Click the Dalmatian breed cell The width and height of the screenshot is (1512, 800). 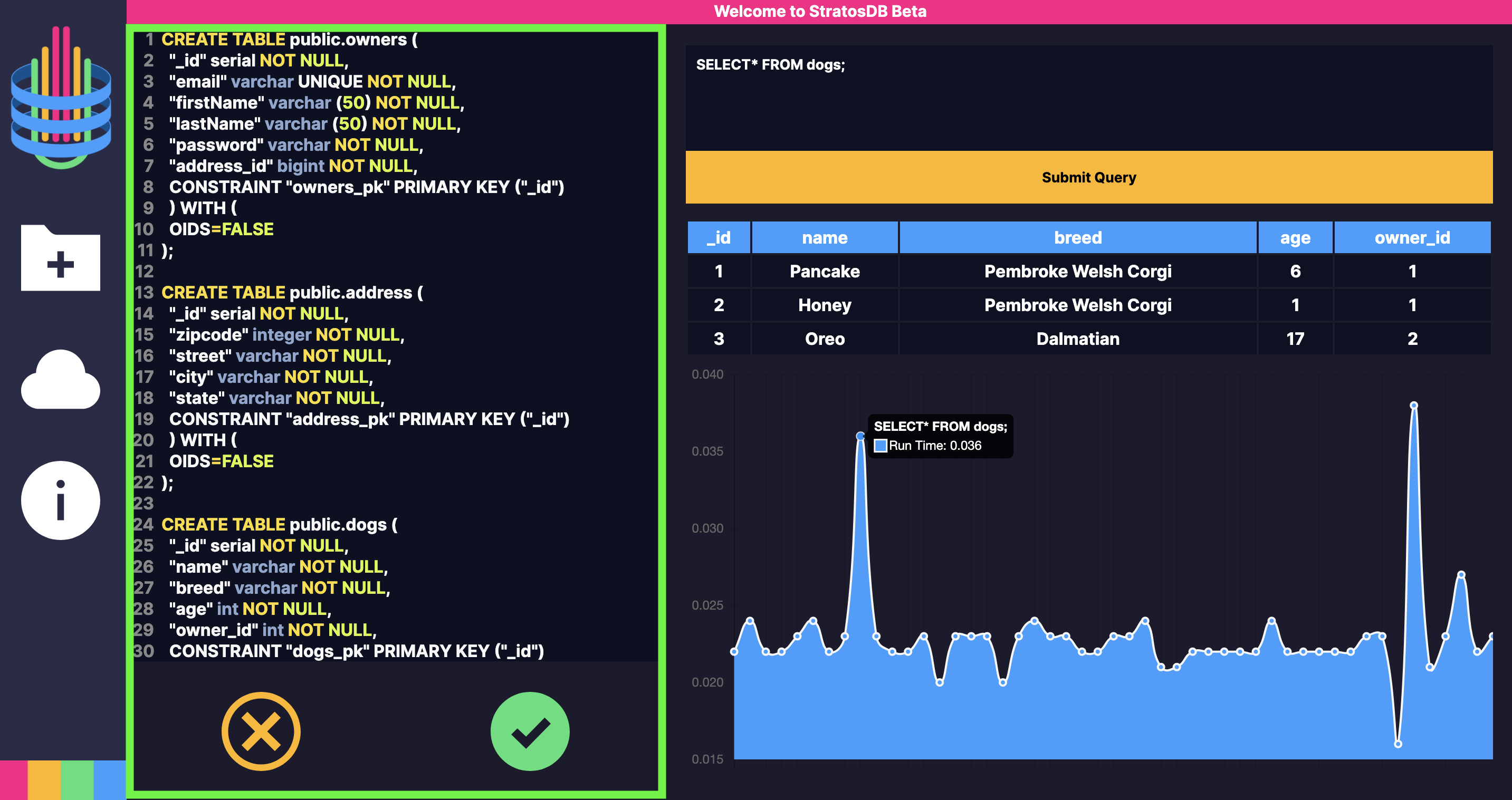[1078, 339]
